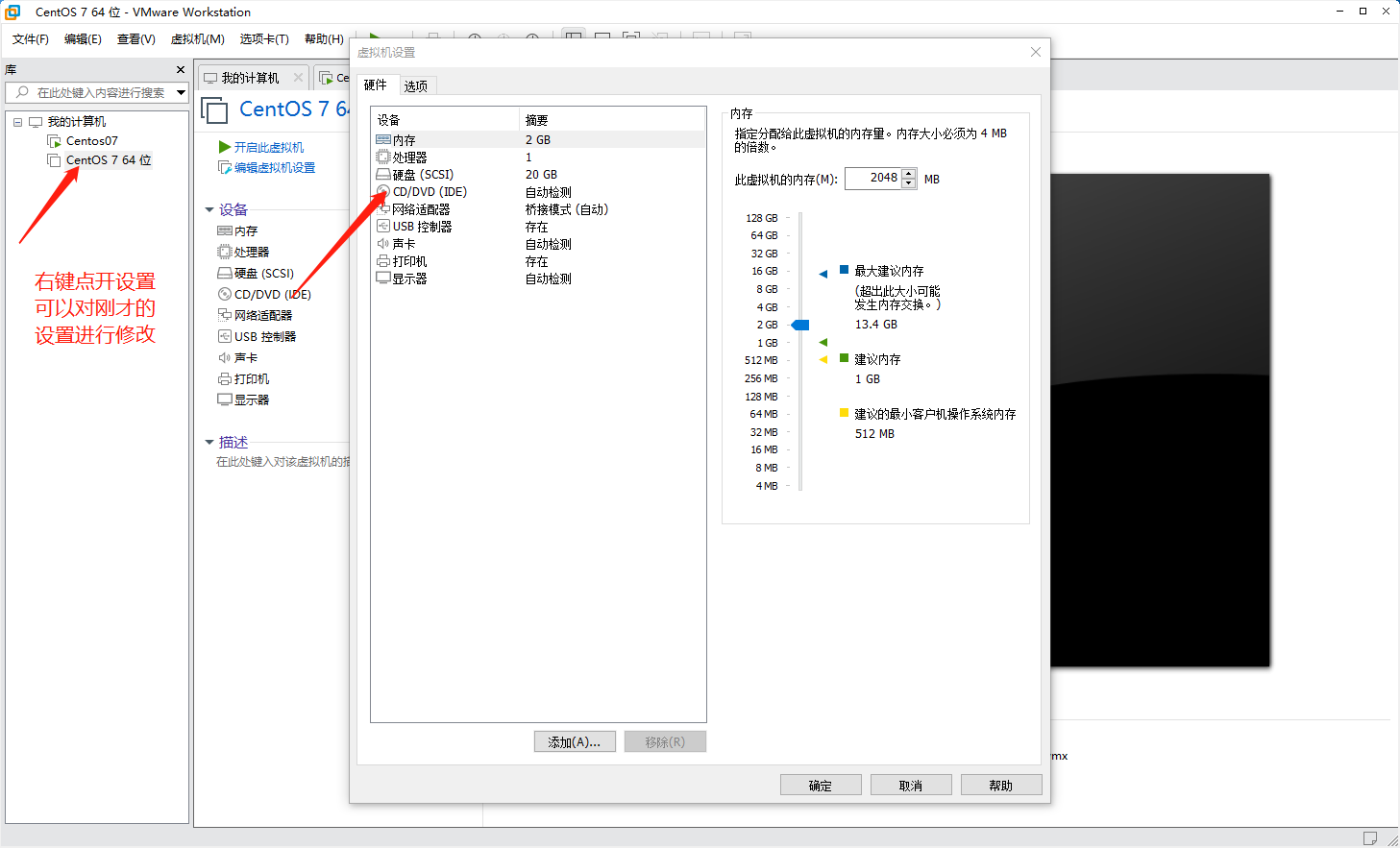The image size is (1400, 848).
Task: Select Centos07 VM in the library tree
Action: point(92,141)
